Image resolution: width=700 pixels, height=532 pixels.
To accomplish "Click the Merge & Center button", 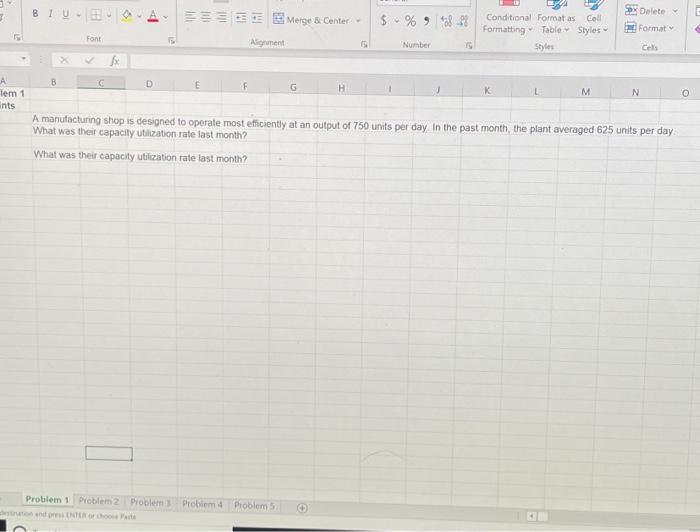I will pyautogui.click(x=311, y=20).
